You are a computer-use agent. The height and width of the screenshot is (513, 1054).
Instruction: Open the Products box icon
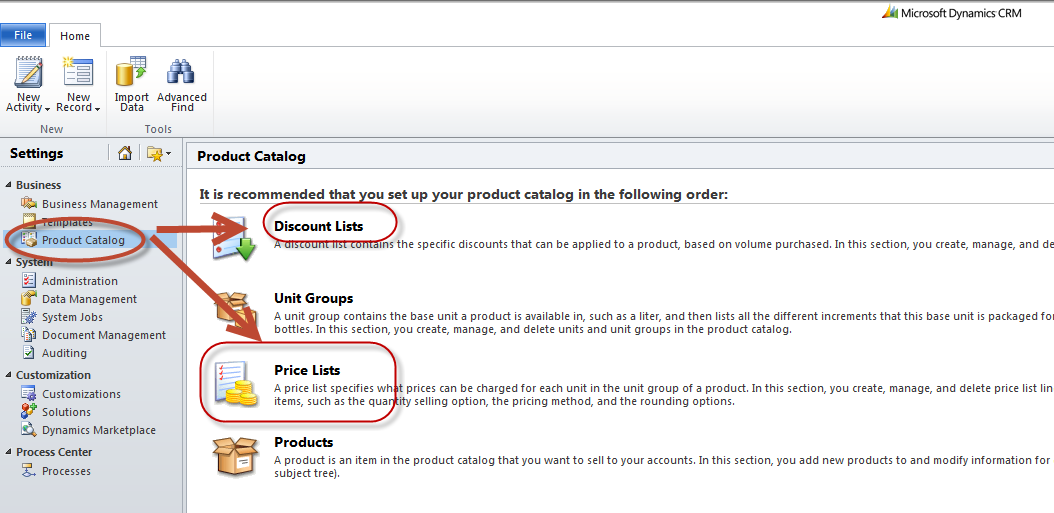point(235,456)
